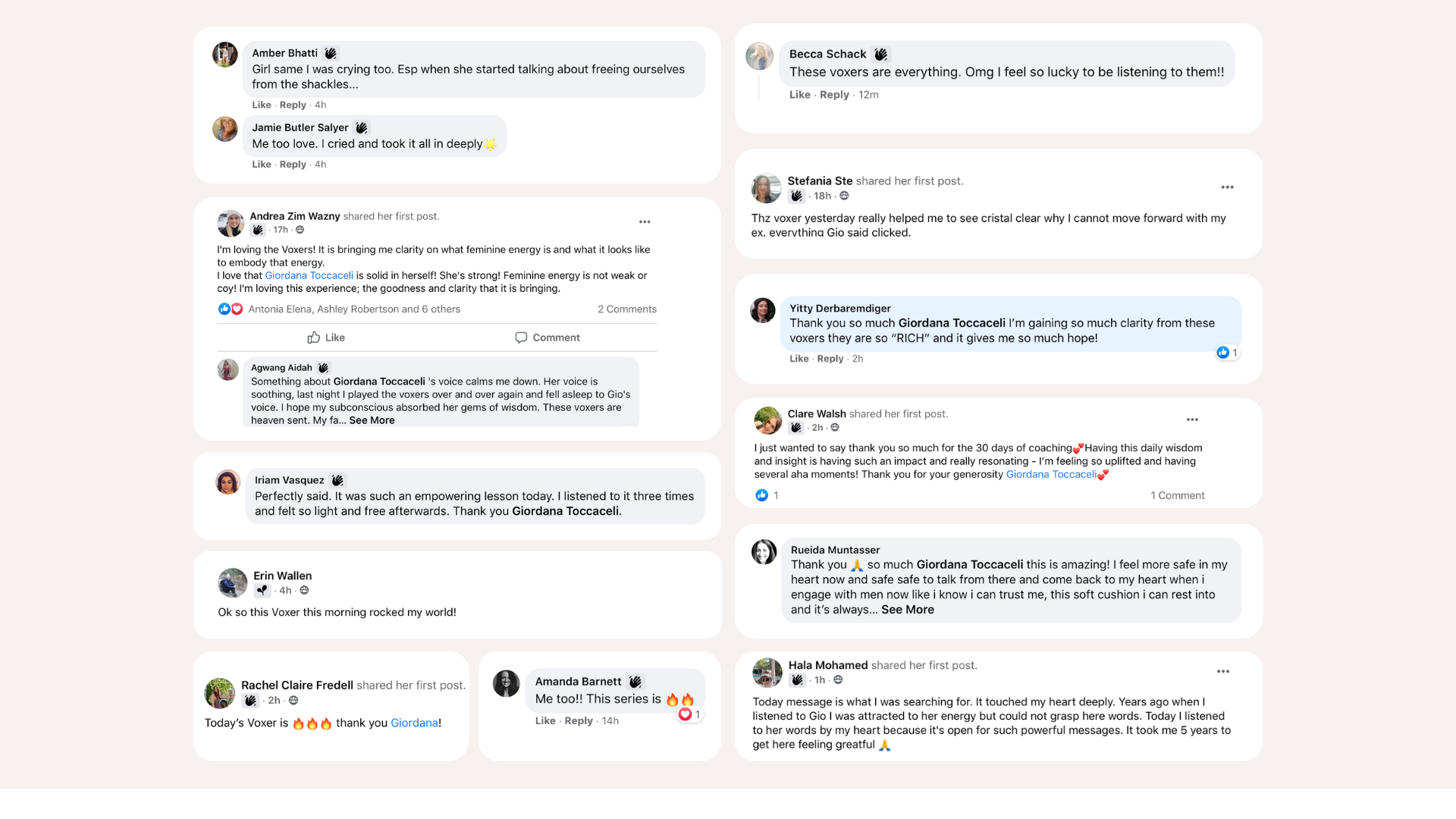Click like reaction icon on Clare Walsh's post
Image resolution: width=1456 pixels, height=819 pixels.
[762, 495]
